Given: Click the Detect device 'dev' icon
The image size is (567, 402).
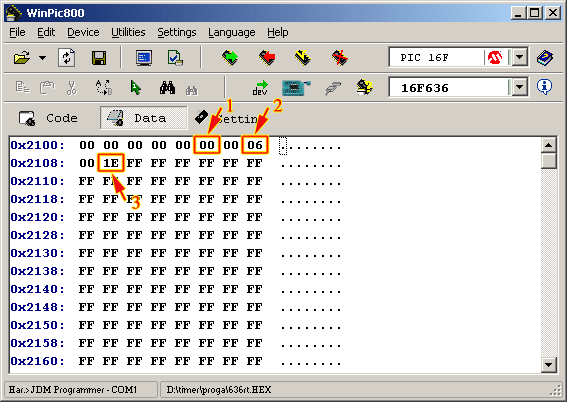Looking at the screenshot, I should tap(260, 87).
